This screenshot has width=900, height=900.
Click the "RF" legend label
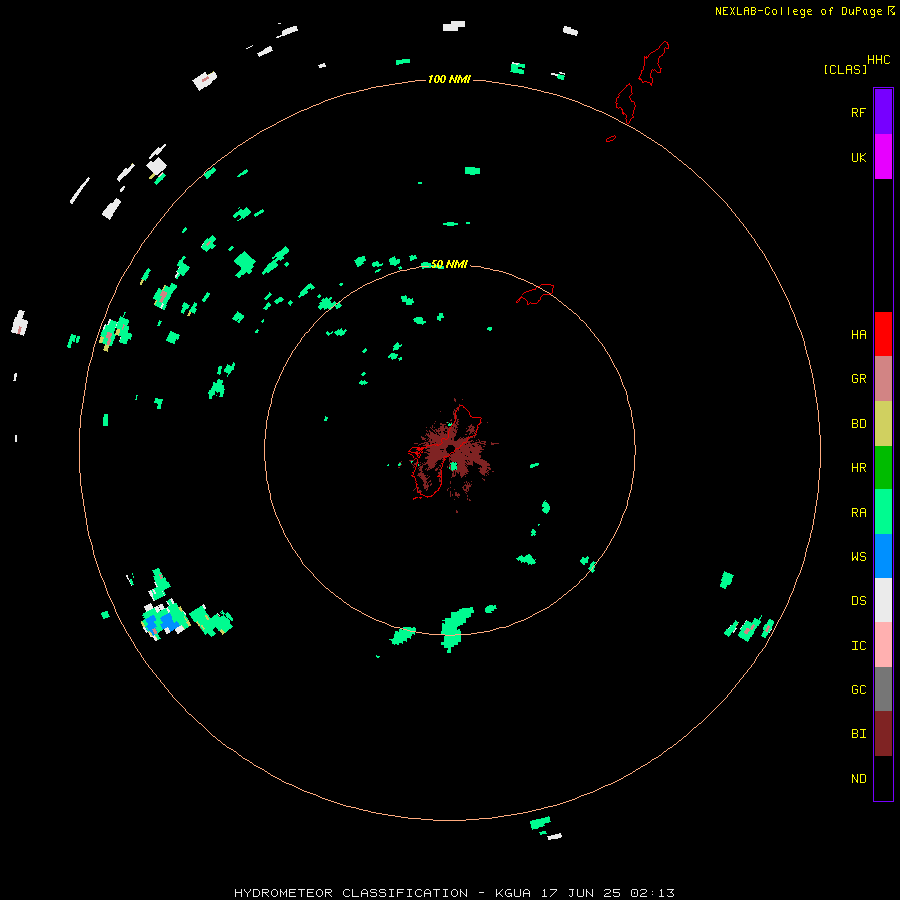858,112
